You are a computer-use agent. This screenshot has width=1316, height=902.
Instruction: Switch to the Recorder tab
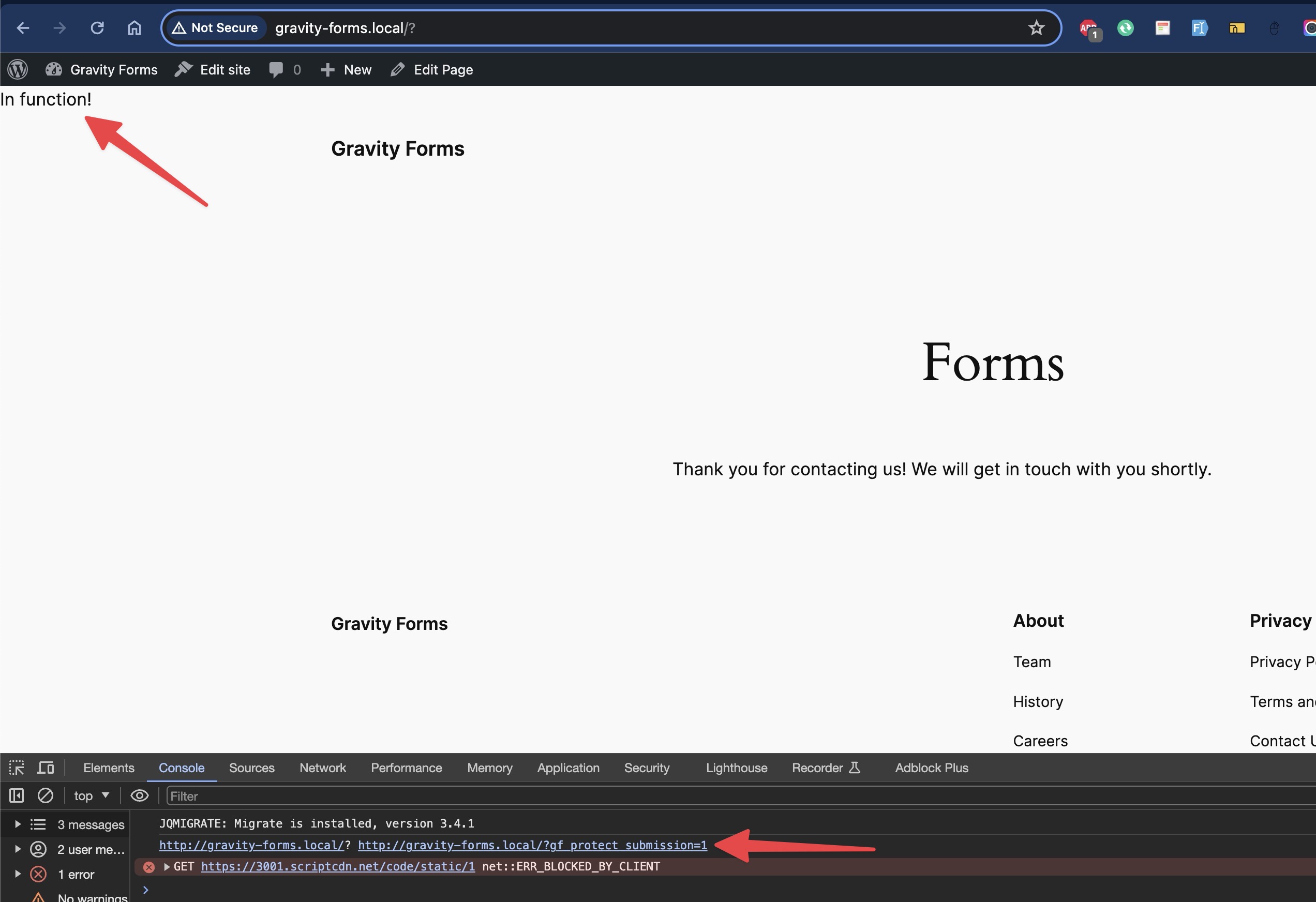click(x=826, y=768)
